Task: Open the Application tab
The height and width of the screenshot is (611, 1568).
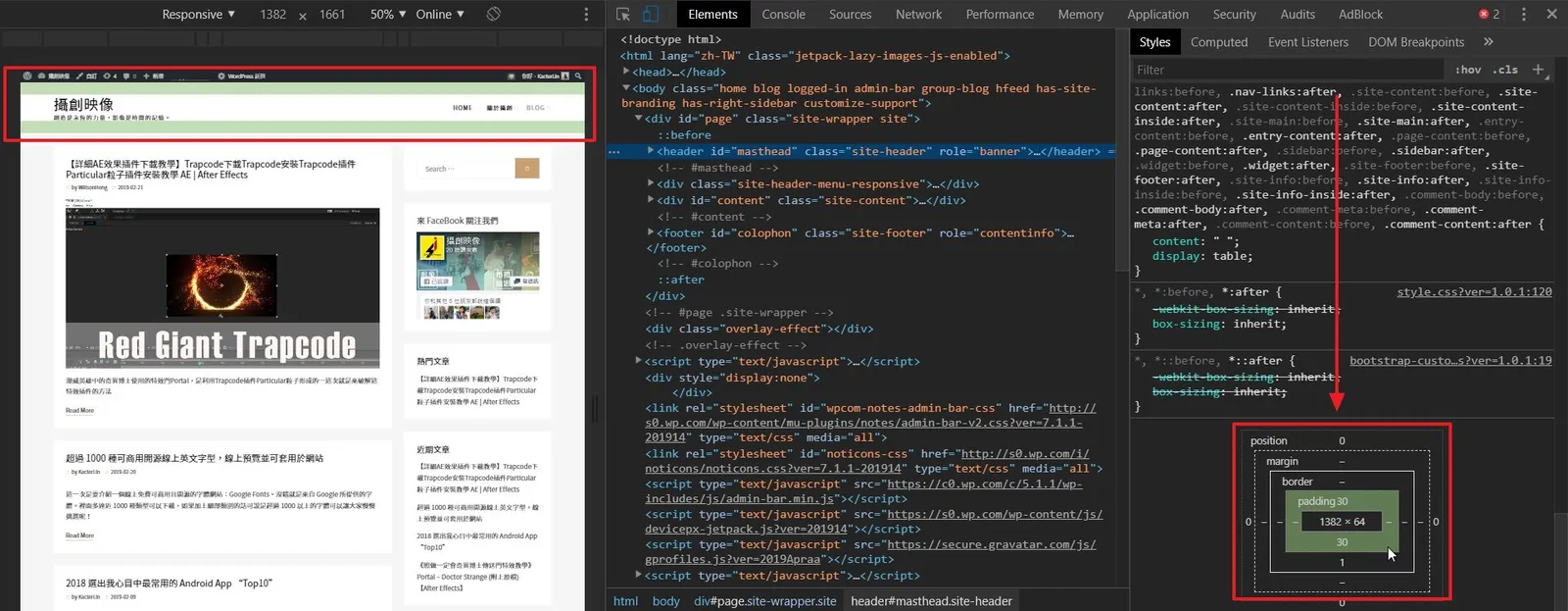Action: coord(1157,15)
